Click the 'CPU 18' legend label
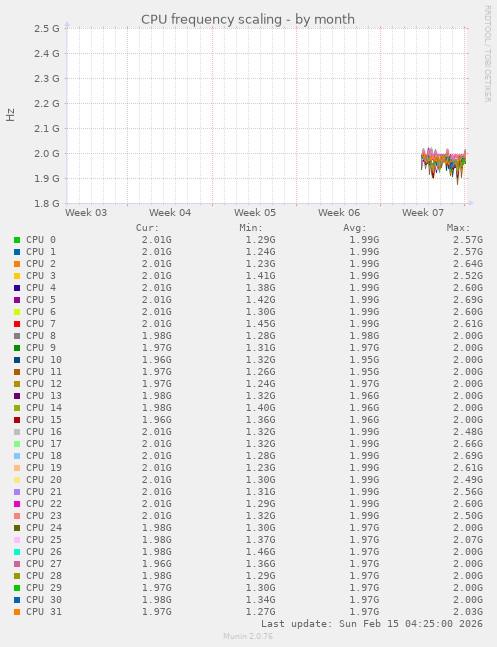Screen dimensions: 497x647 point(44,456)
